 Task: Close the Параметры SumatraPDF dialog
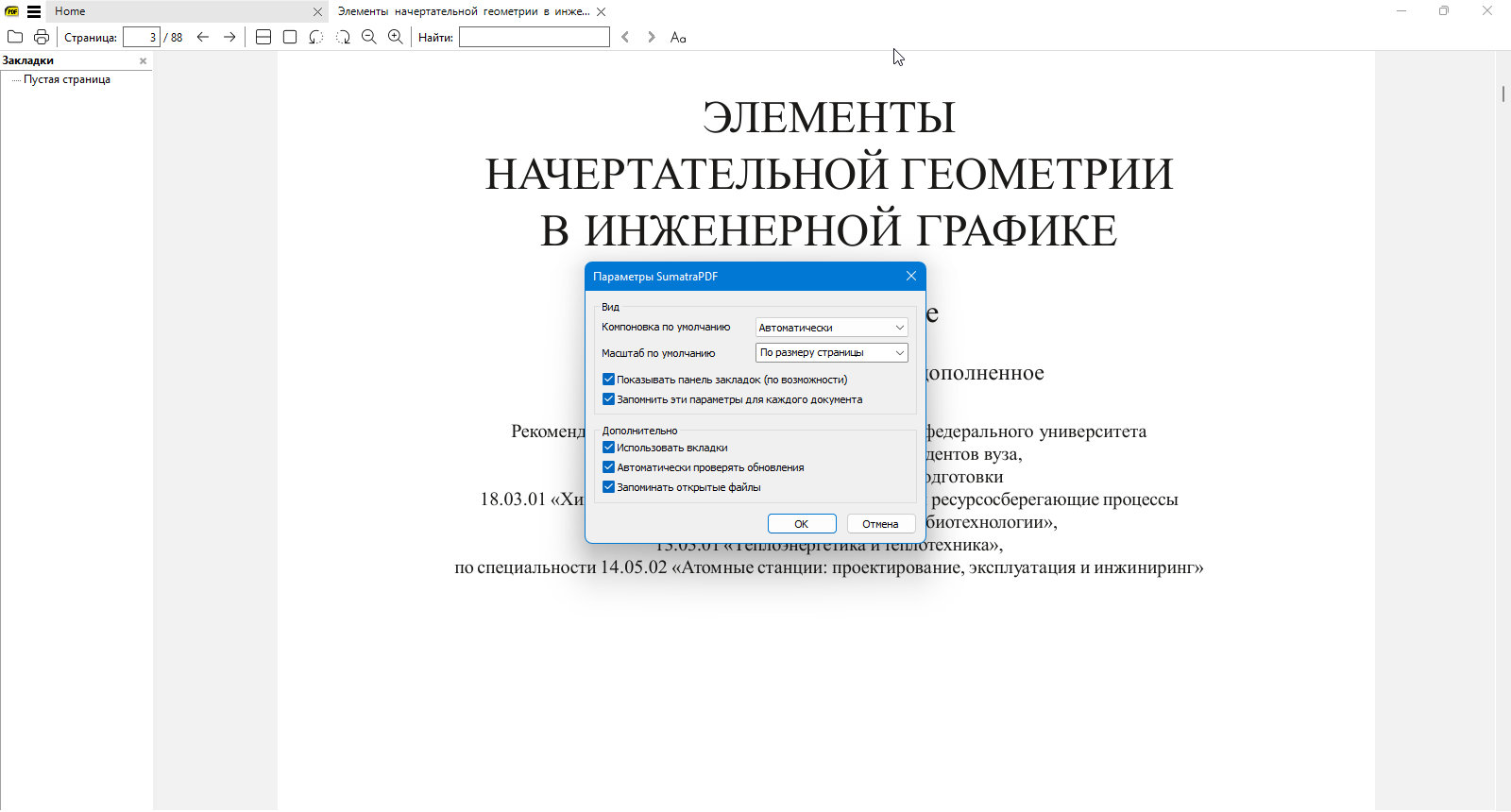[x=911, y=276]
